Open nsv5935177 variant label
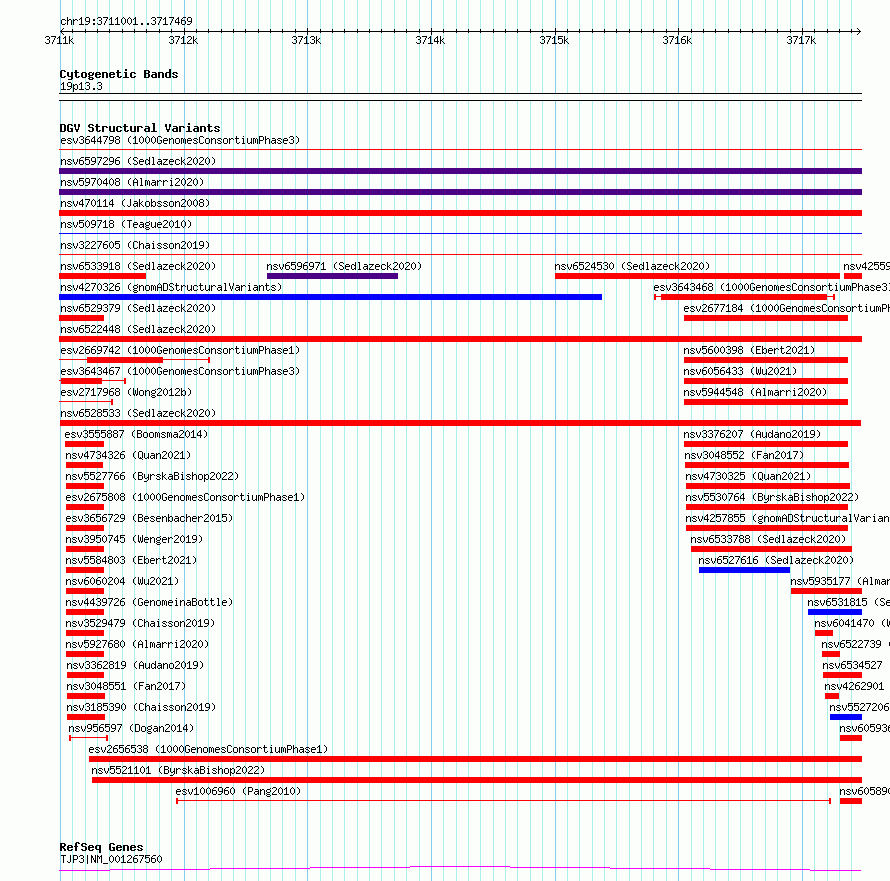Viewport: 890px width, 881px height. [840, 581]
